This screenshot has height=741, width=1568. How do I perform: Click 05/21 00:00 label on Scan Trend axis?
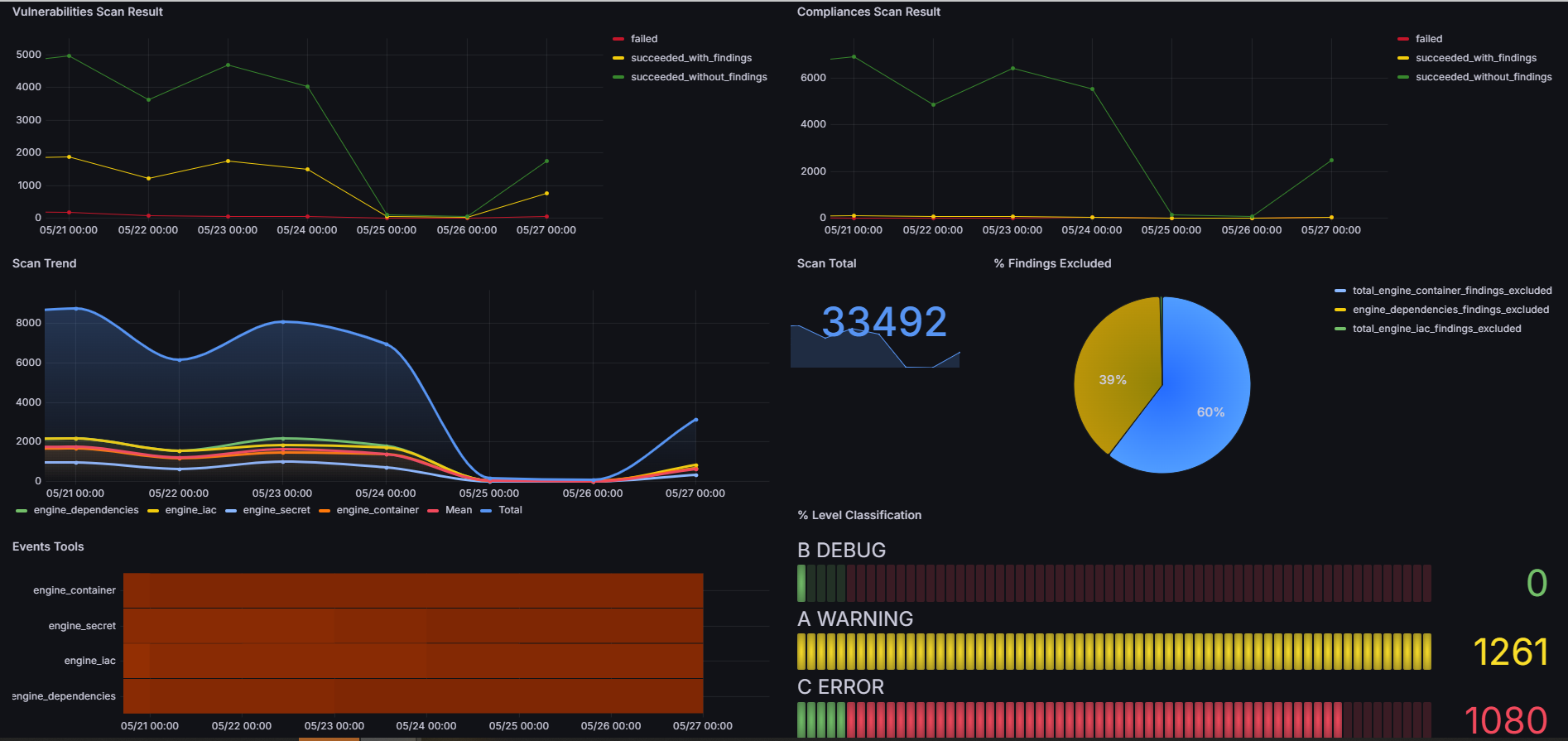tap(75, 493)
